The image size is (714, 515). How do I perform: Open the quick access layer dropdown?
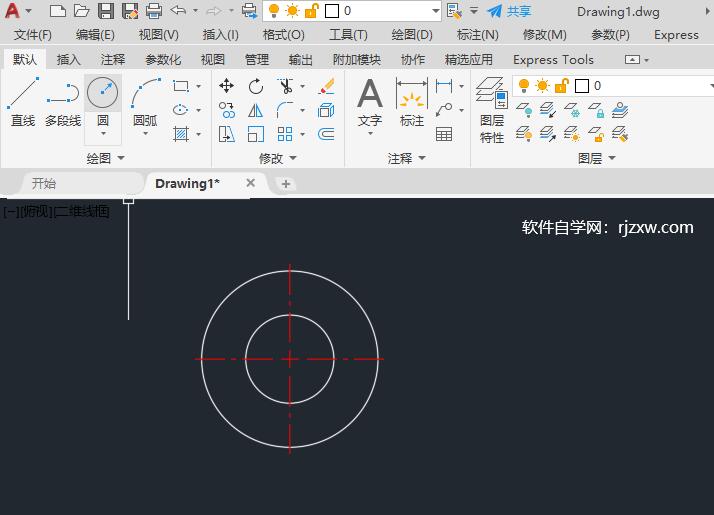click(435, 11)
